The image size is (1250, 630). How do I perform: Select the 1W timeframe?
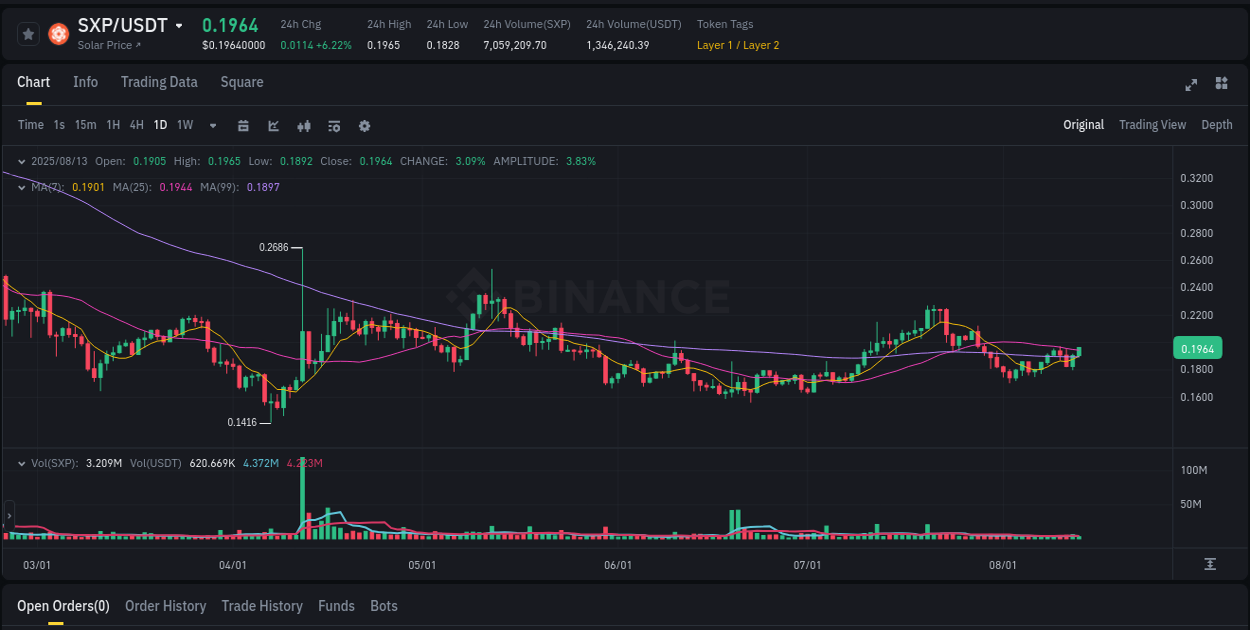184,125
